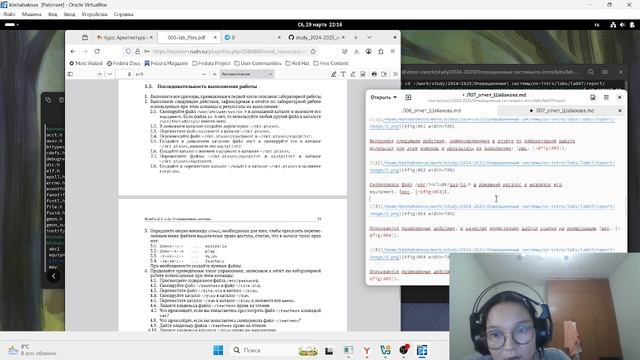This screenshot has height=360, width=640.
Task: Open the Открыть dropdown in text editor
Action: pos(383,98)
